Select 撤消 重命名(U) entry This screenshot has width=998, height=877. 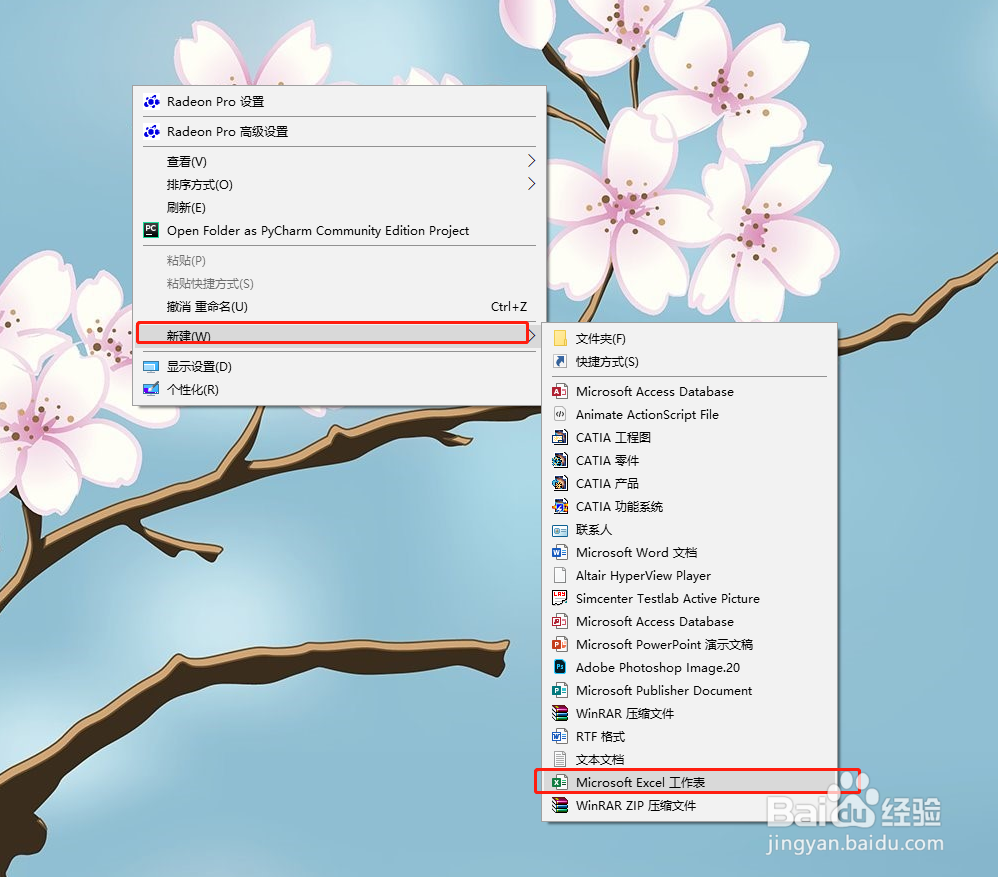click(x=339, y=307)
